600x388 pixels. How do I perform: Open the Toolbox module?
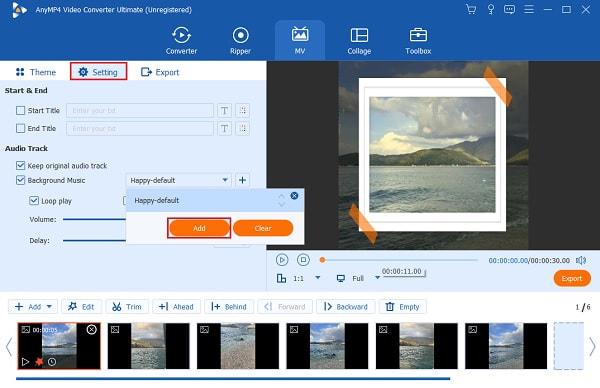click(x=418, y=41)
